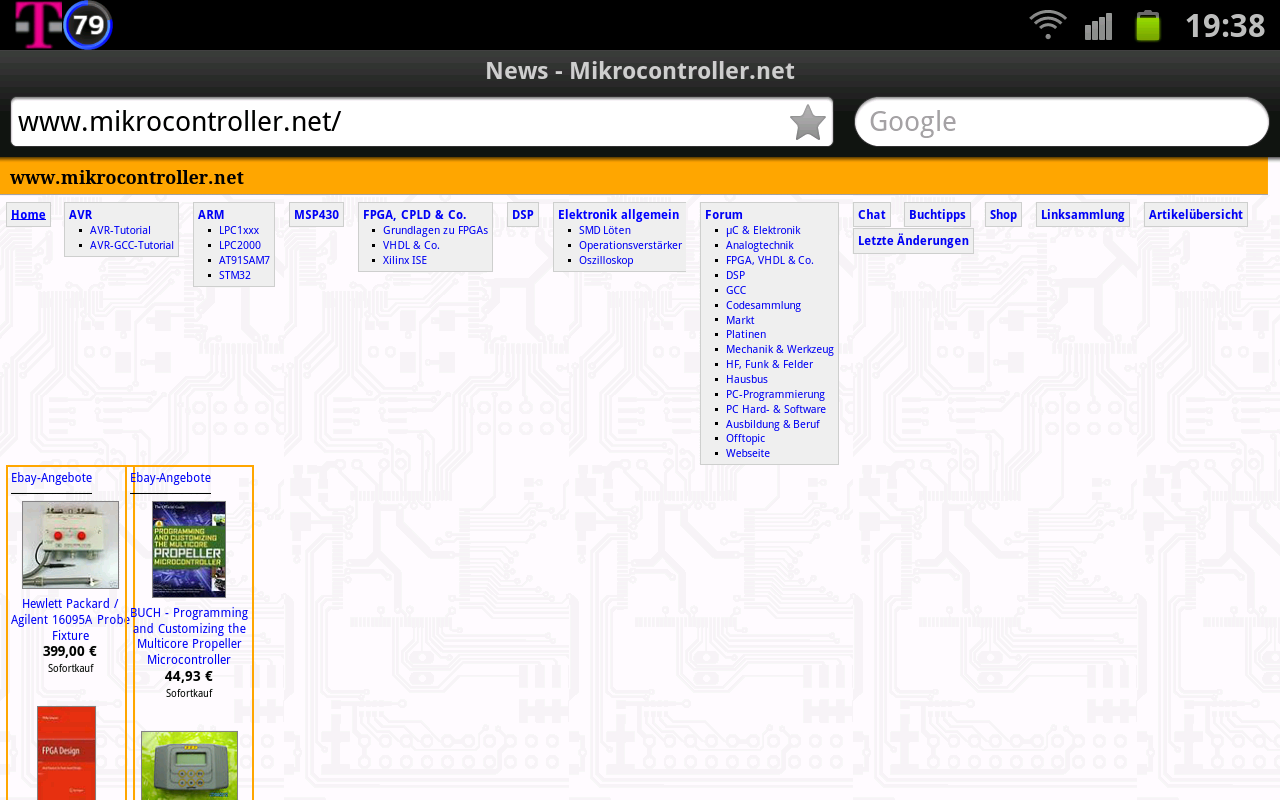Open Grundlagen zu FPGAs link

[x=435, y=230]
